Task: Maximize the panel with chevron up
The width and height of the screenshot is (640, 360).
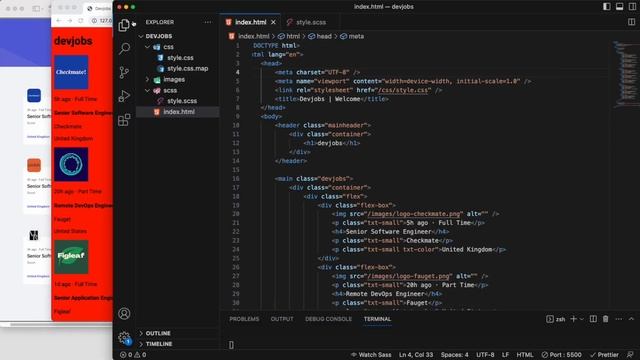Action: coord(631,319)
